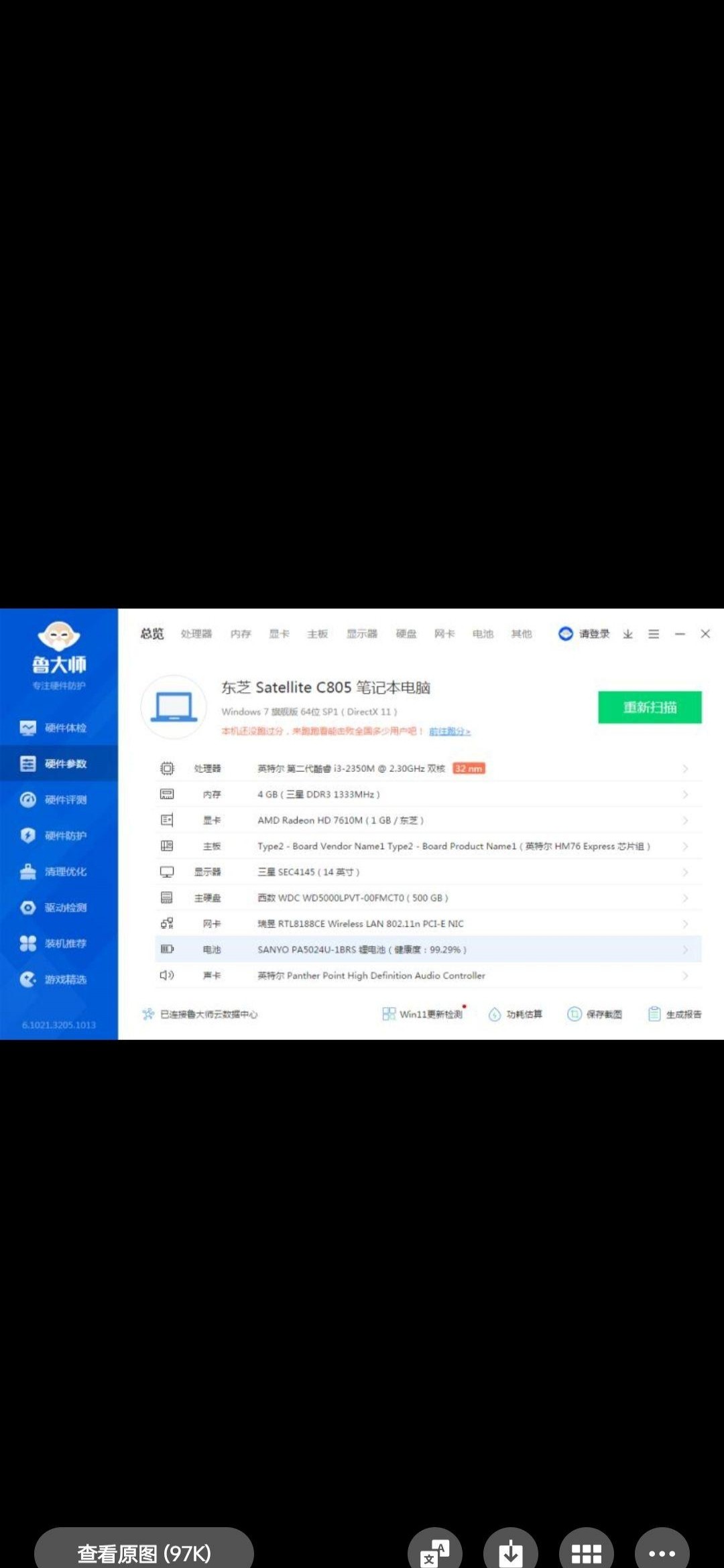Click the 电池 battery icon
This screenshot has height=1568, width=724.
[167, 950]
